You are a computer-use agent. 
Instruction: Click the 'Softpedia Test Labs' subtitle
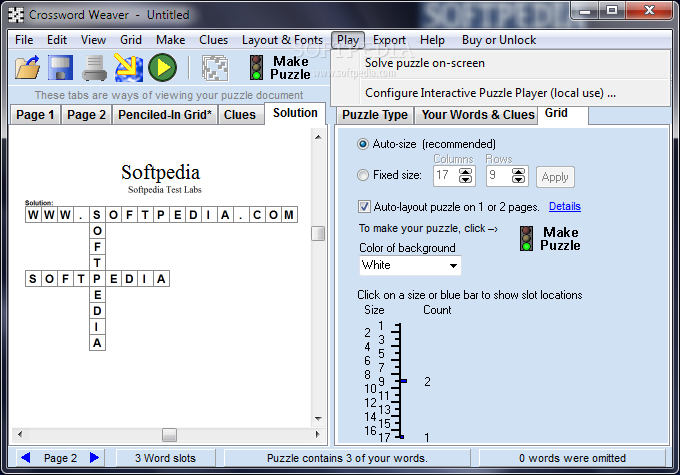click(x=165, y=190)
